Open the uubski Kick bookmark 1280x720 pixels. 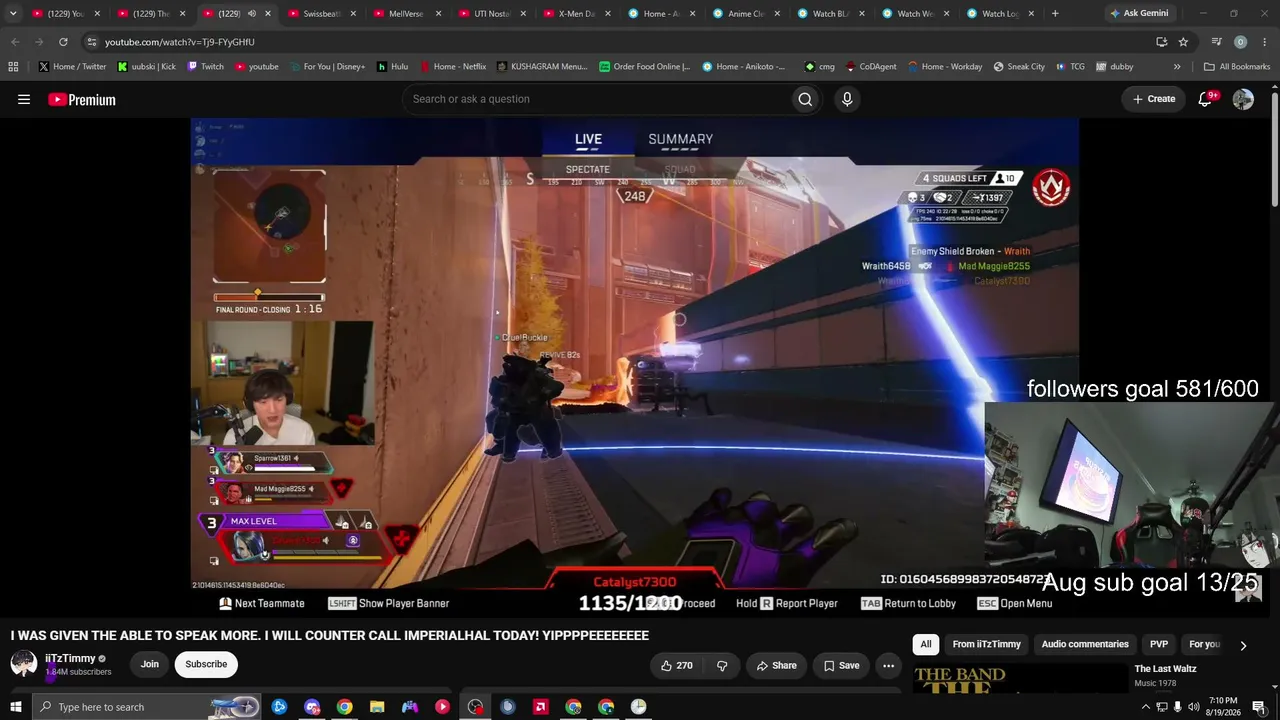pyautogui.click(x=146, y=67)
